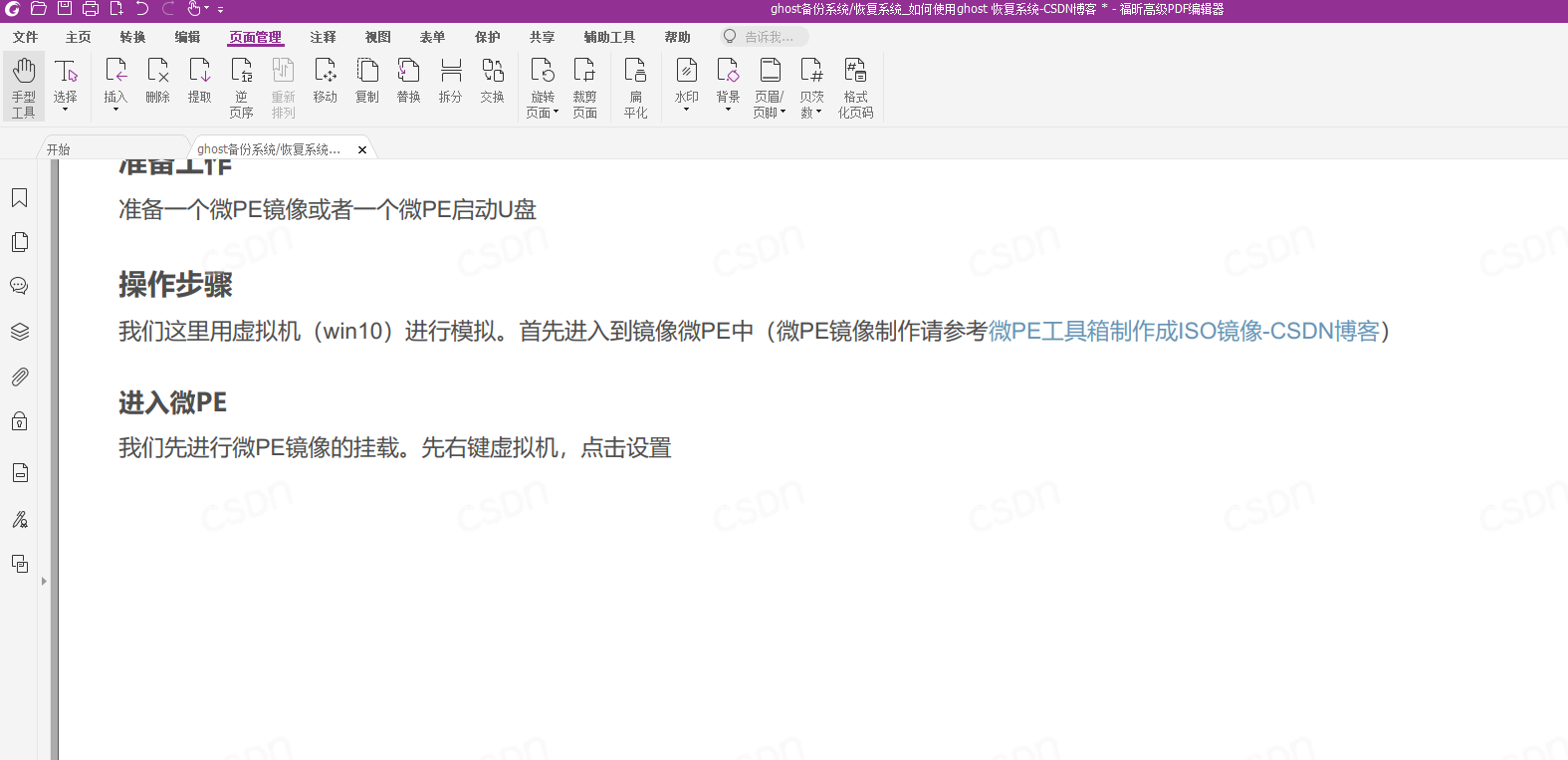Open file using the folder icon in the title bar
Screen dimensions: 1568x760
click(x=39, y=9)
